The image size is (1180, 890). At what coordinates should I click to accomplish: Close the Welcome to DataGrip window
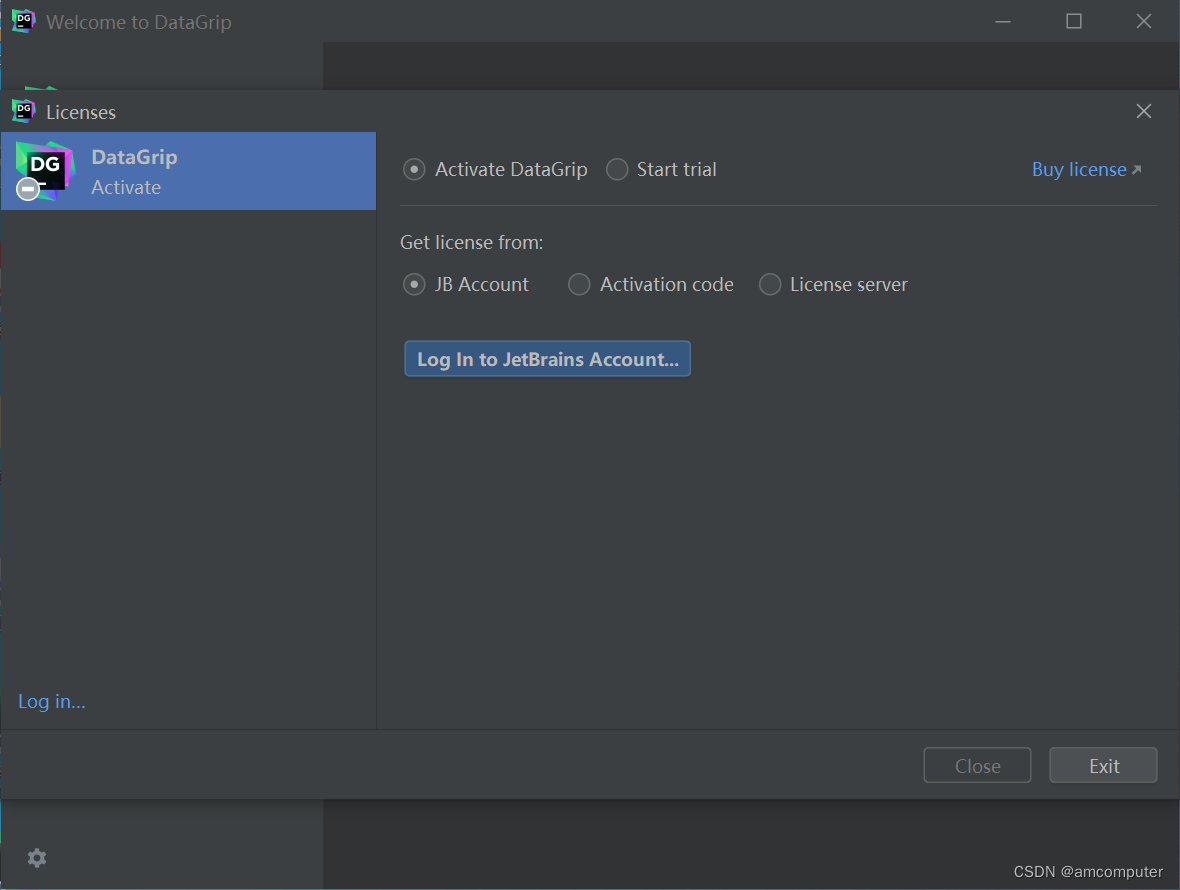click(1143, 21)
